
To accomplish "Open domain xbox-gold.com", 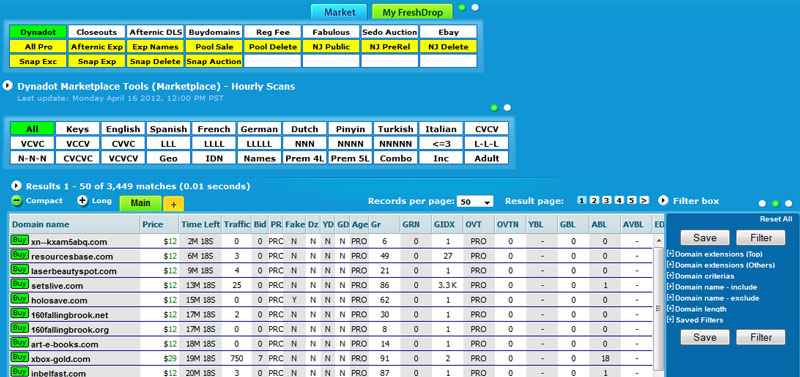I will point(60,359).
